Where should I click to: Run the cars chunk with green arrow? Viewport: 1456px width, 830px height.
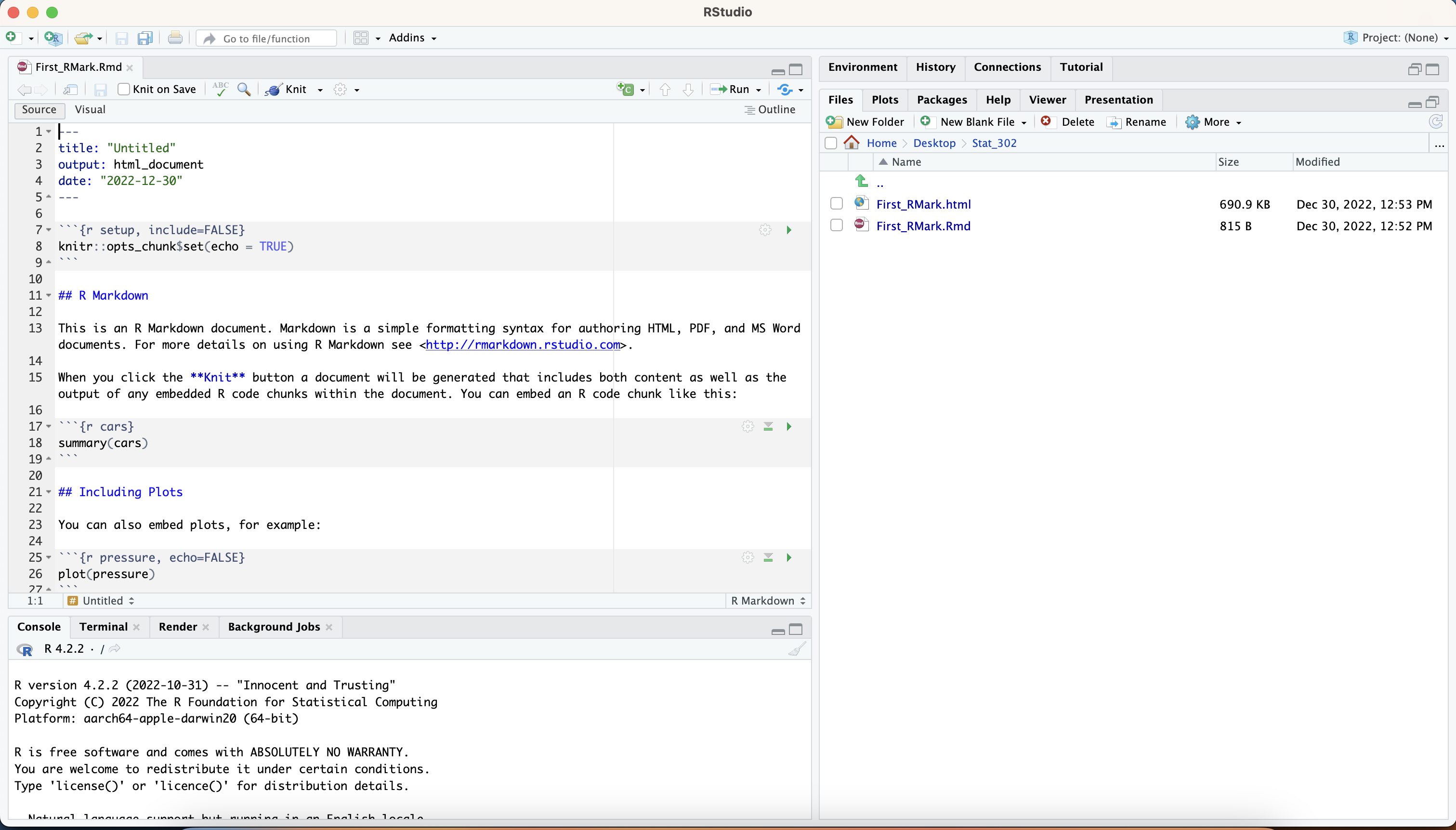789,426
